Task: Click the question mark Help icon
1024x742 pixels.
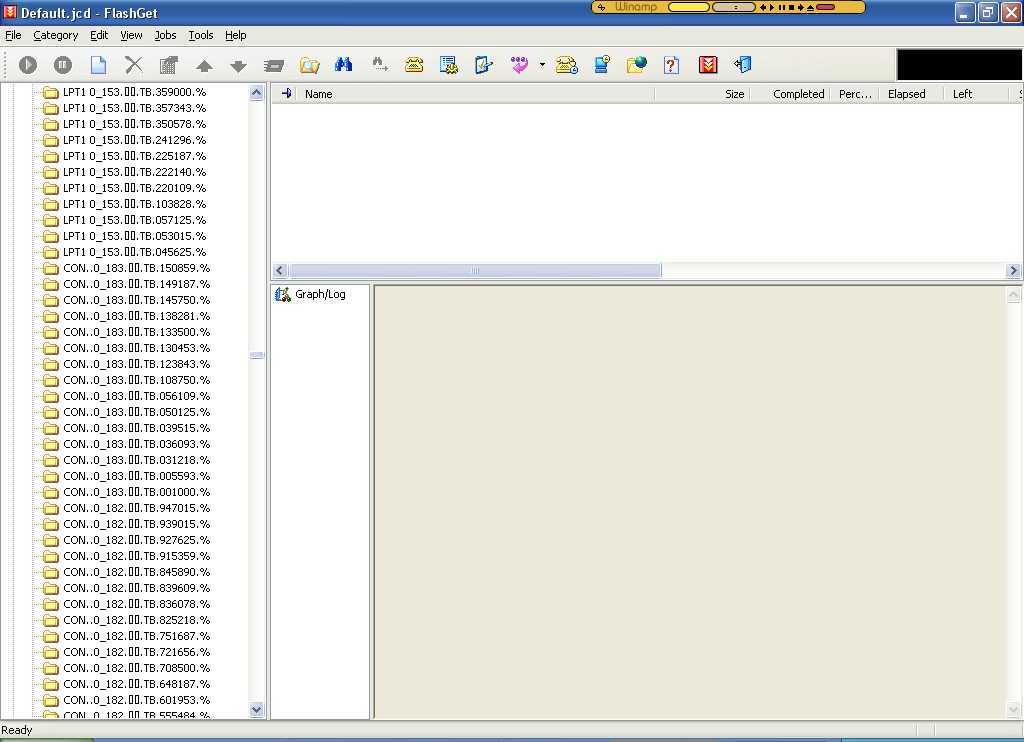Action: (671, 65)
